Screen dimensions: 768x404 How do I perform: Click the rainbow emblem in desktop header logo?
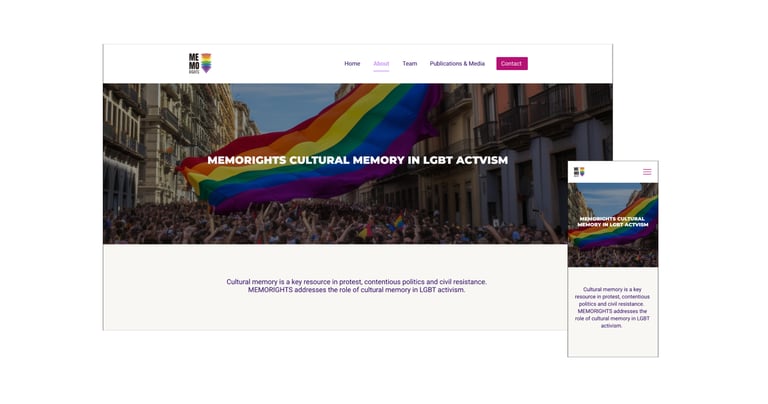pos(206,63)
